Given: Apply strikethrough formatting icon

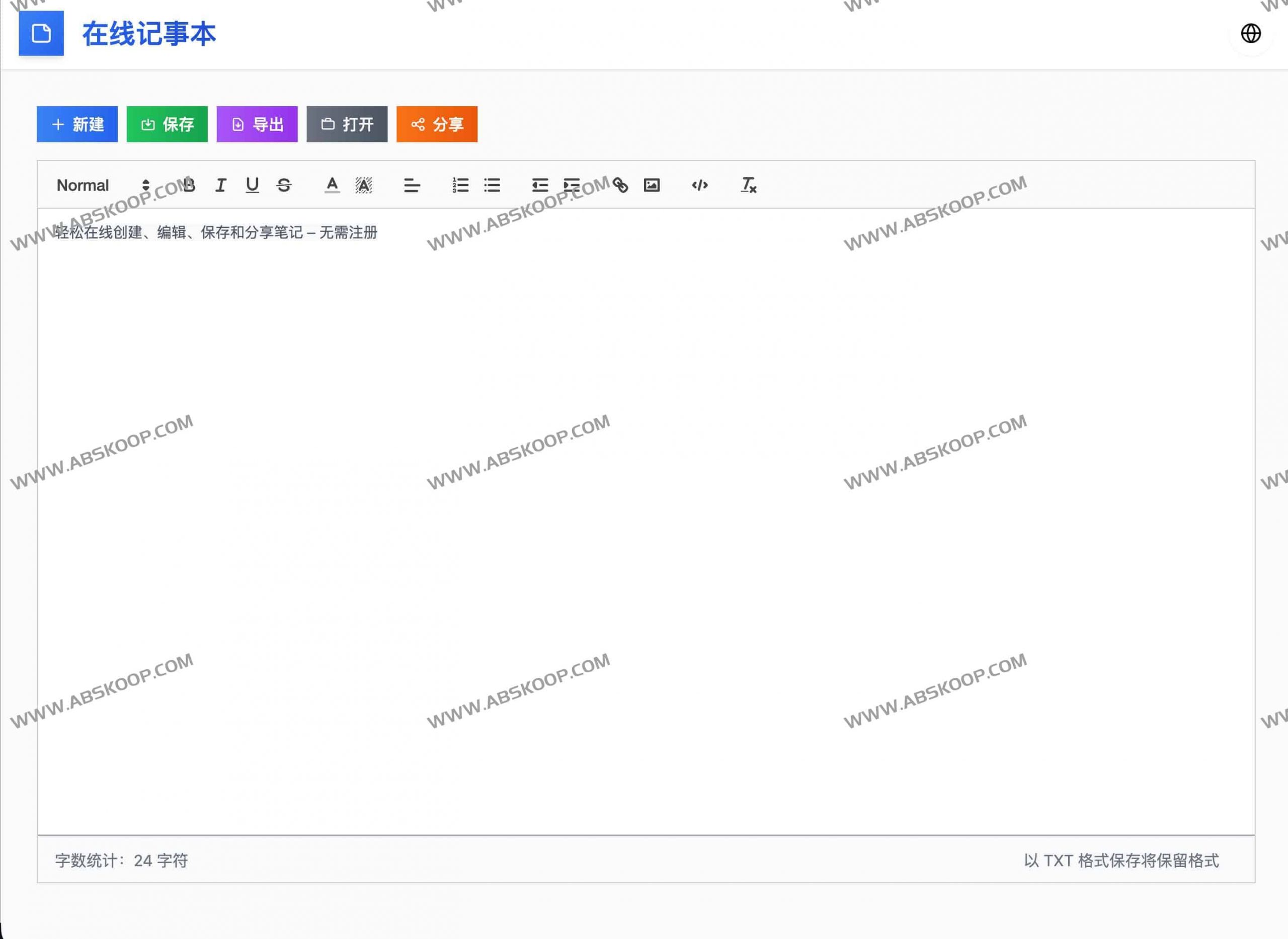Looking at the screenshot, I should click(x=284, y=185).
